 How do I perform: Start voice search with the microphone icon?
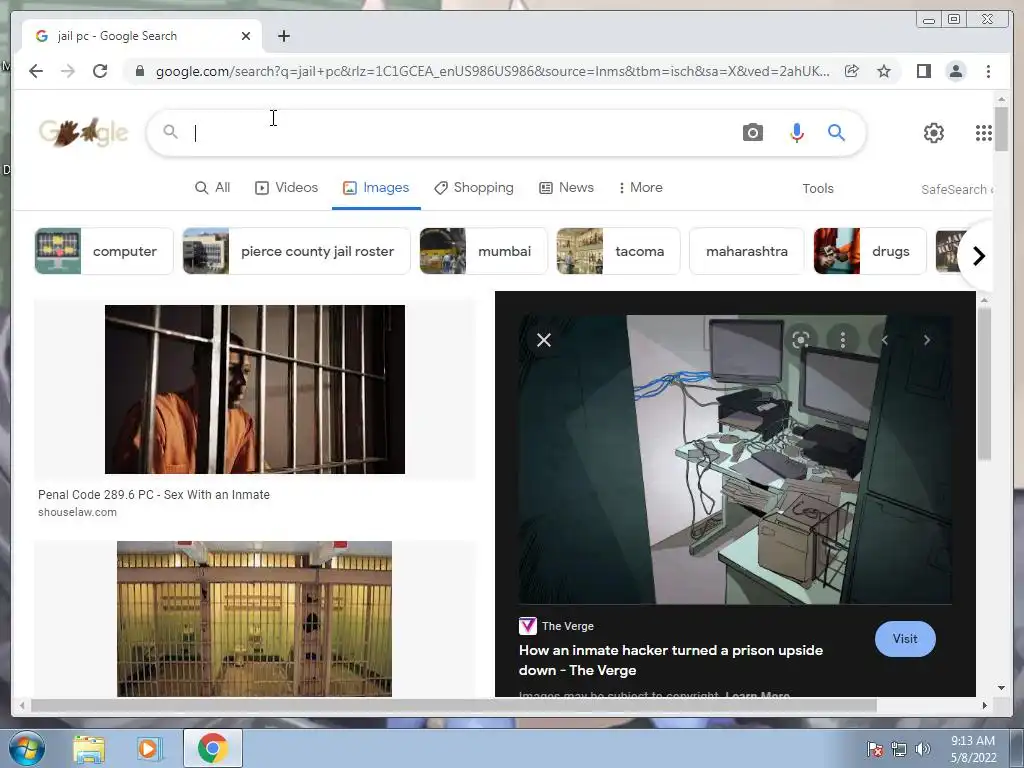tap(797, 133)
